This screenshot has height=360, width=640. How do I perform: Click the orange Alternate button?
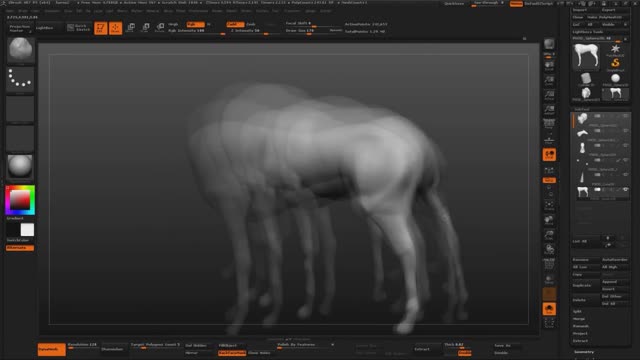tap(20, 248)
